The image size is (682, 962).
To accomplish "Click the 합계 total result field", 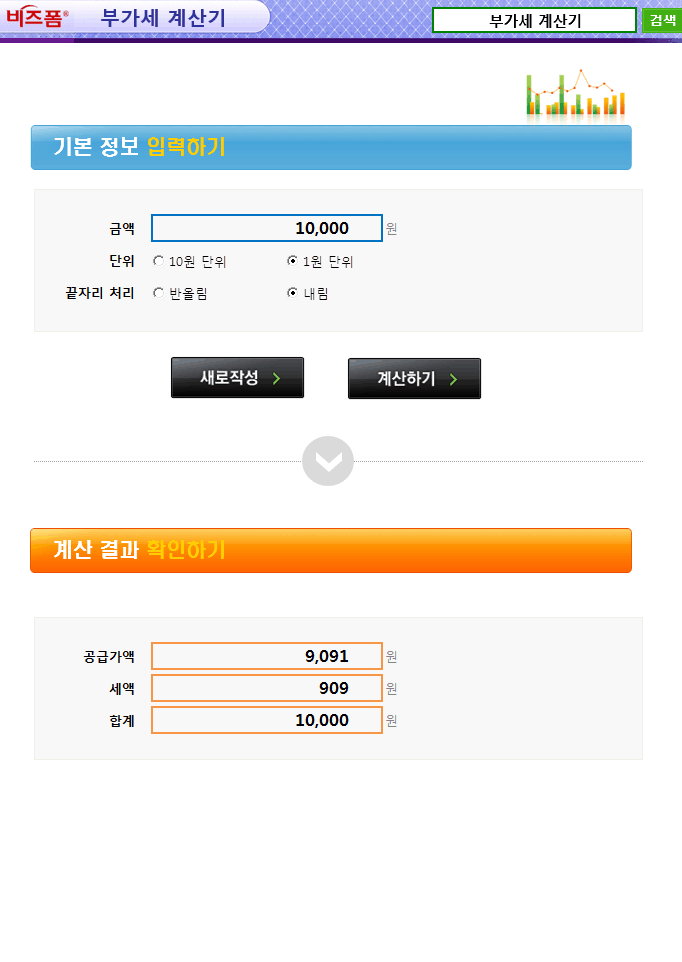I will [266, 720].
